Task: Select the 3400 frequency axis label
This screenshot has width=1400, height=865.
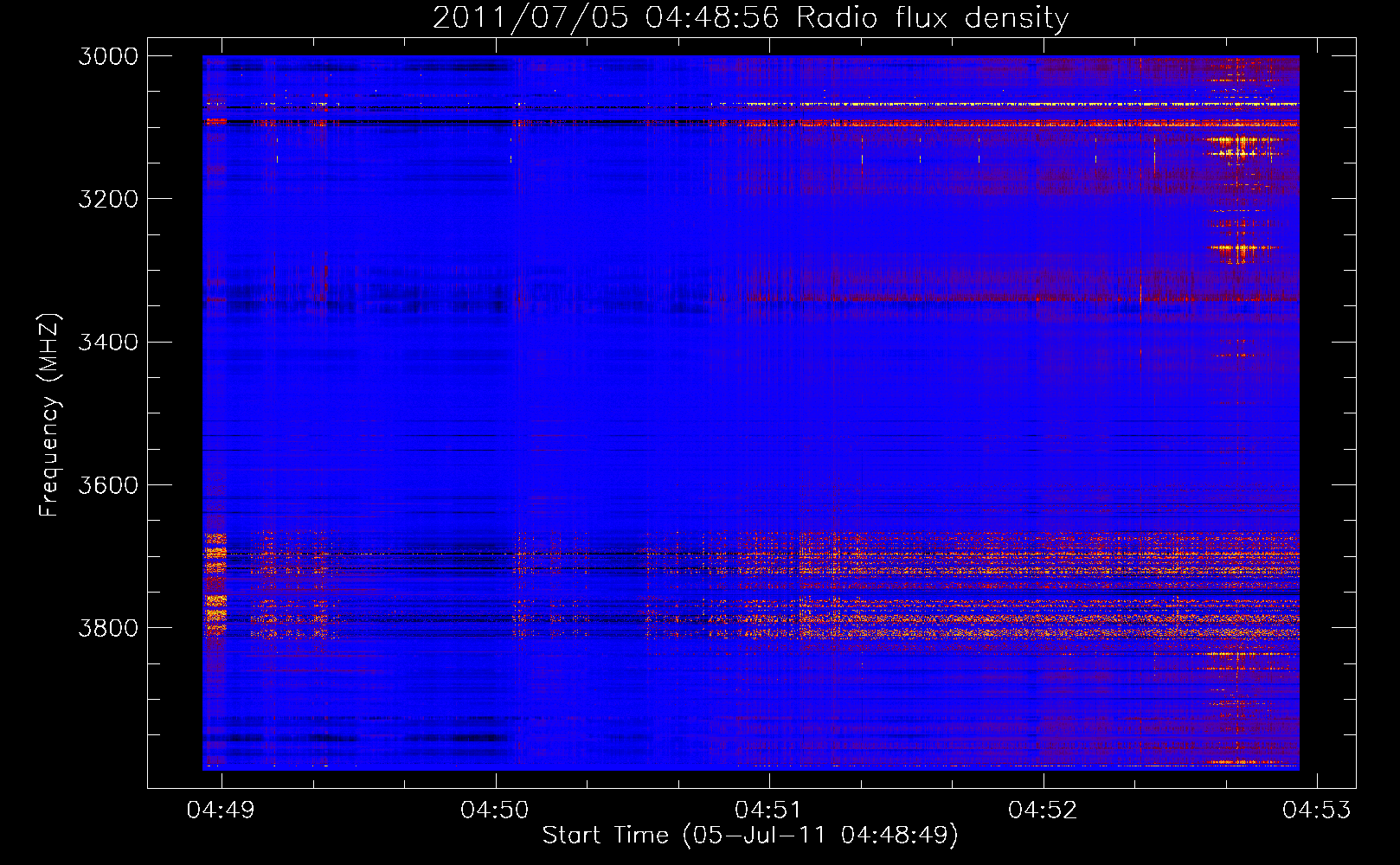Action: tap(108, 342)
